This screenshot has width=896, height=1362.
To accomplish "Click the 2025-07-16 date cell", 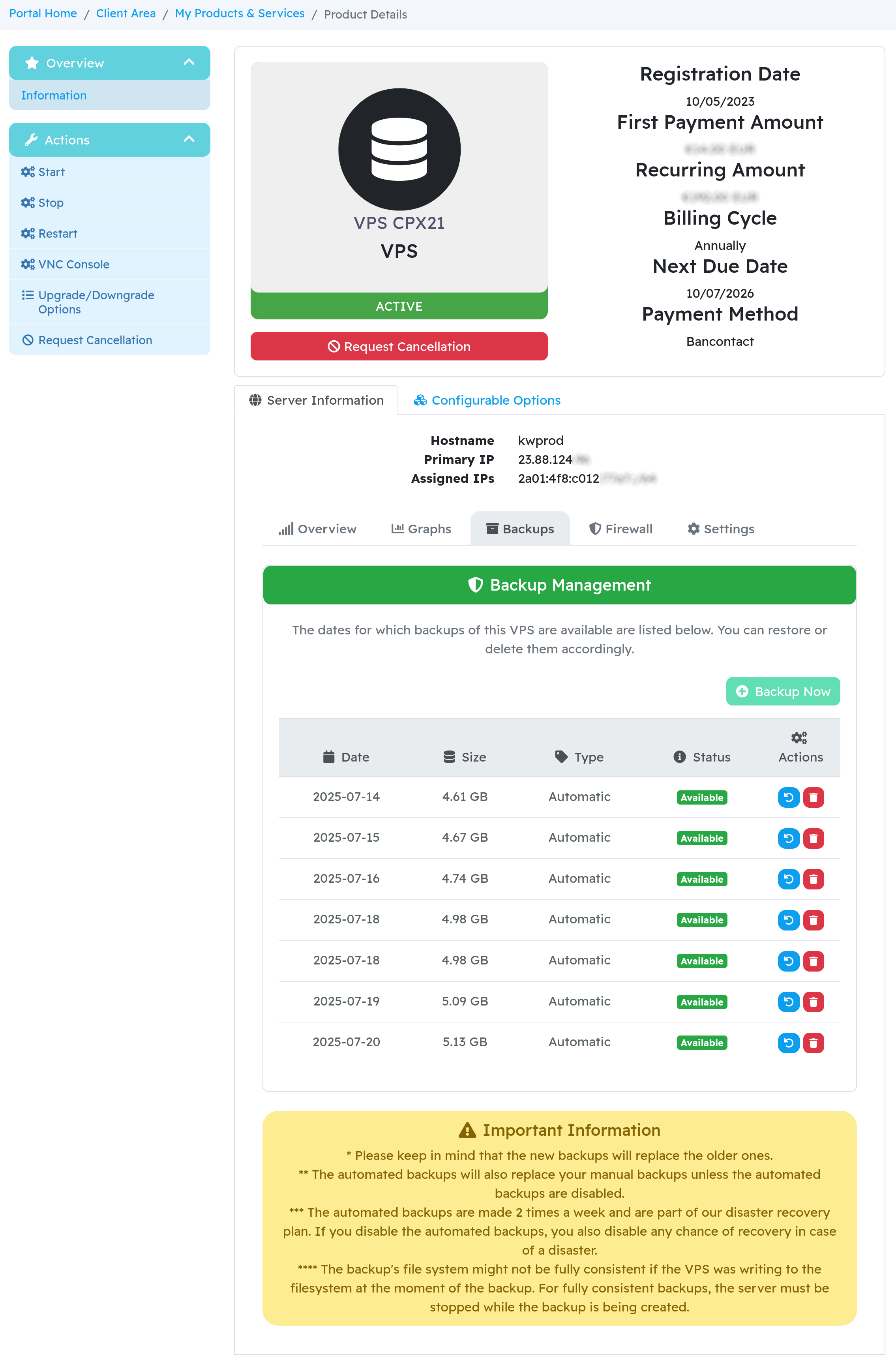I will 346,878.
